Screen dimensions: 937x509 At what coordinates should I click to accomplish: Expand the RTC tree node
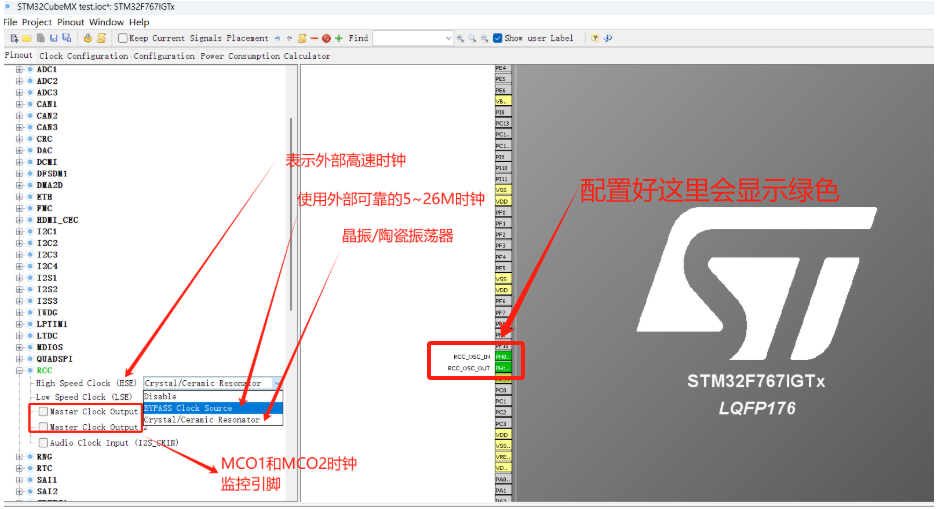coord(20,468)
